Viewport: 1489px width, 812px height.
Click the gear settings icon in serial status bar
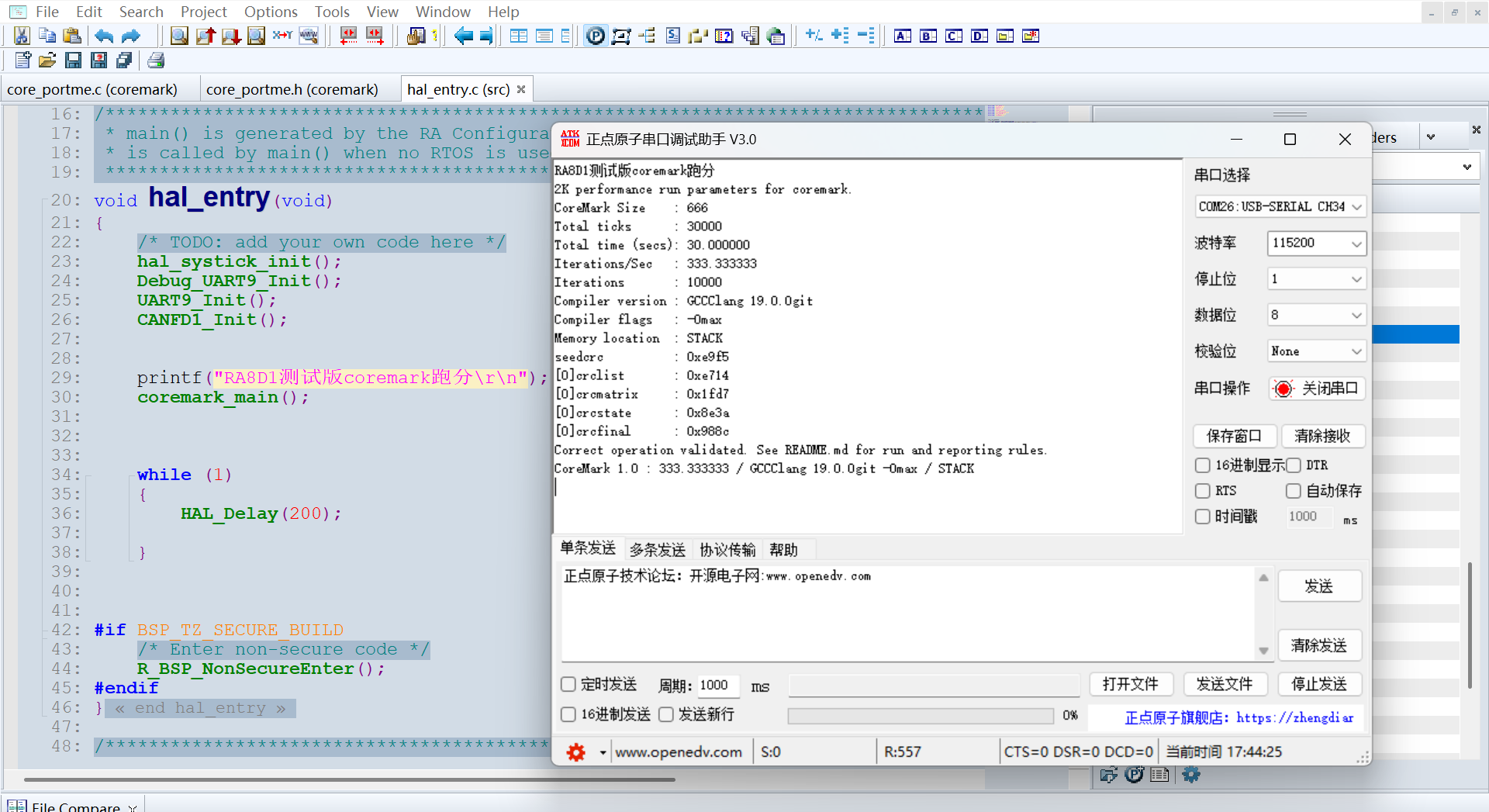[x=575, y=752]
